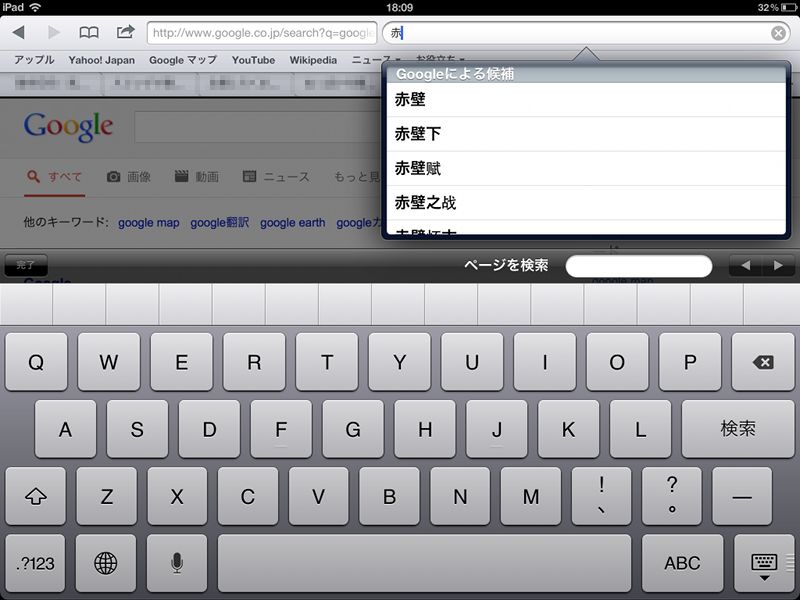Go to previous find-on-page match
Screen dimensions: 800x600
745,265
